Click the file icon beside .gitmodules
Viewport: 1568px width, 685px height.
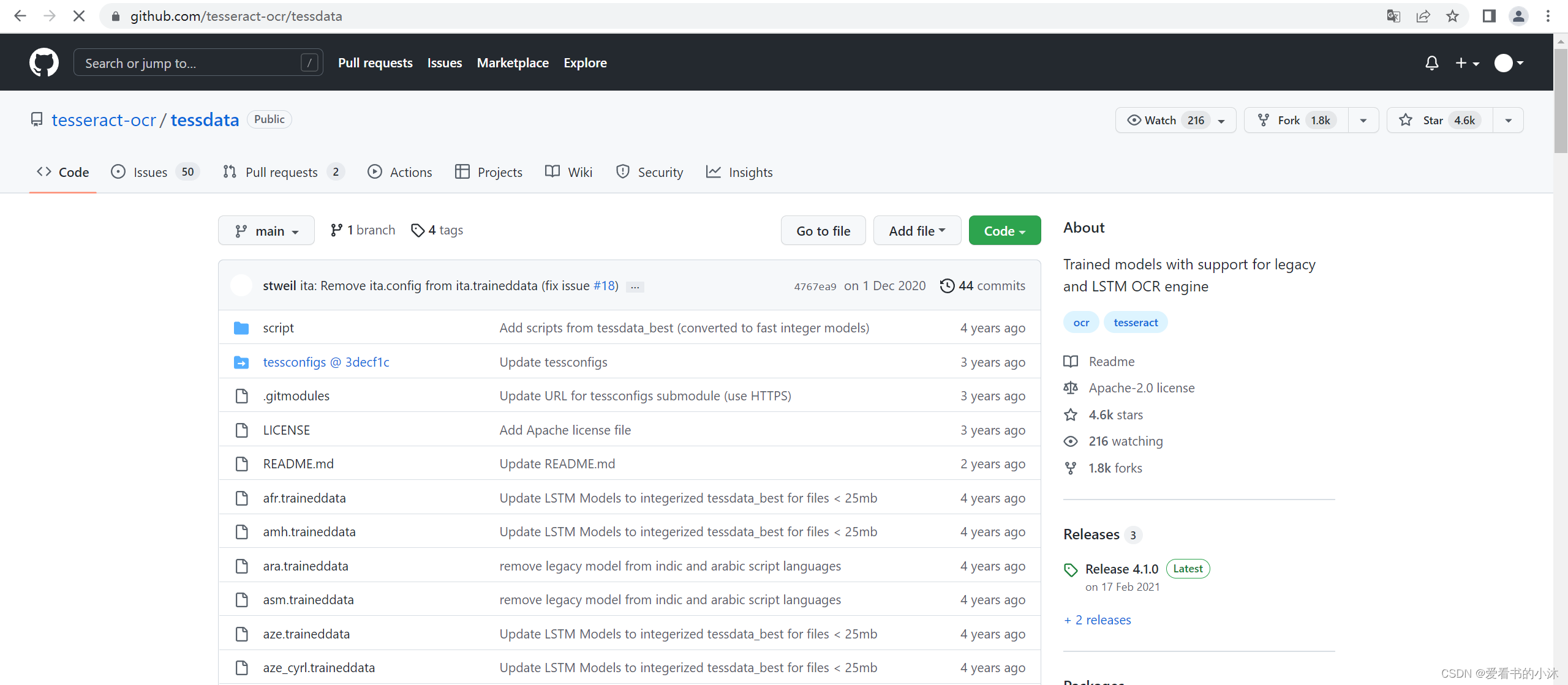tap(242, 396)
